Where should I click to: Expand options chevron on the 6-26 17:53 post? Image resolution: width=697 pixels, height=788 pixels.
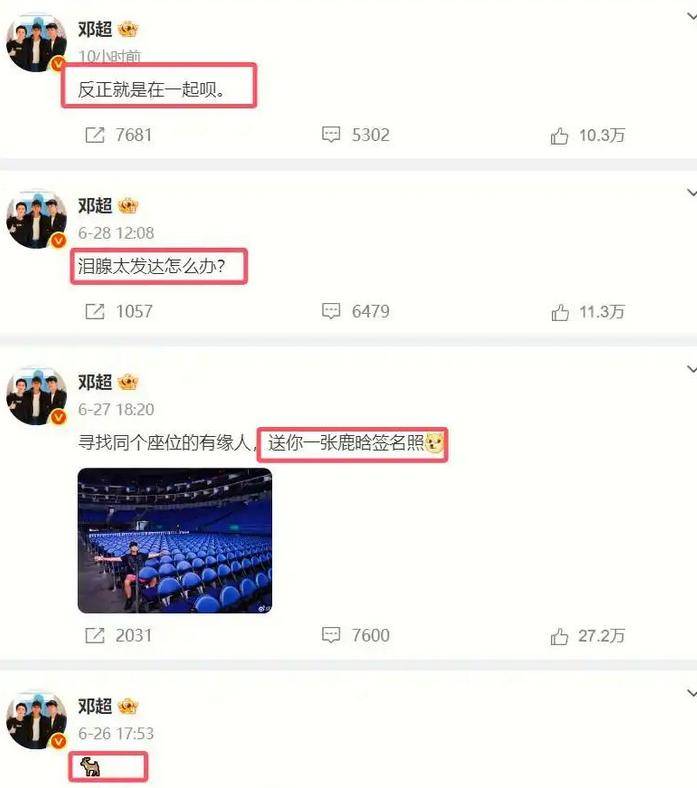(691, 694)
